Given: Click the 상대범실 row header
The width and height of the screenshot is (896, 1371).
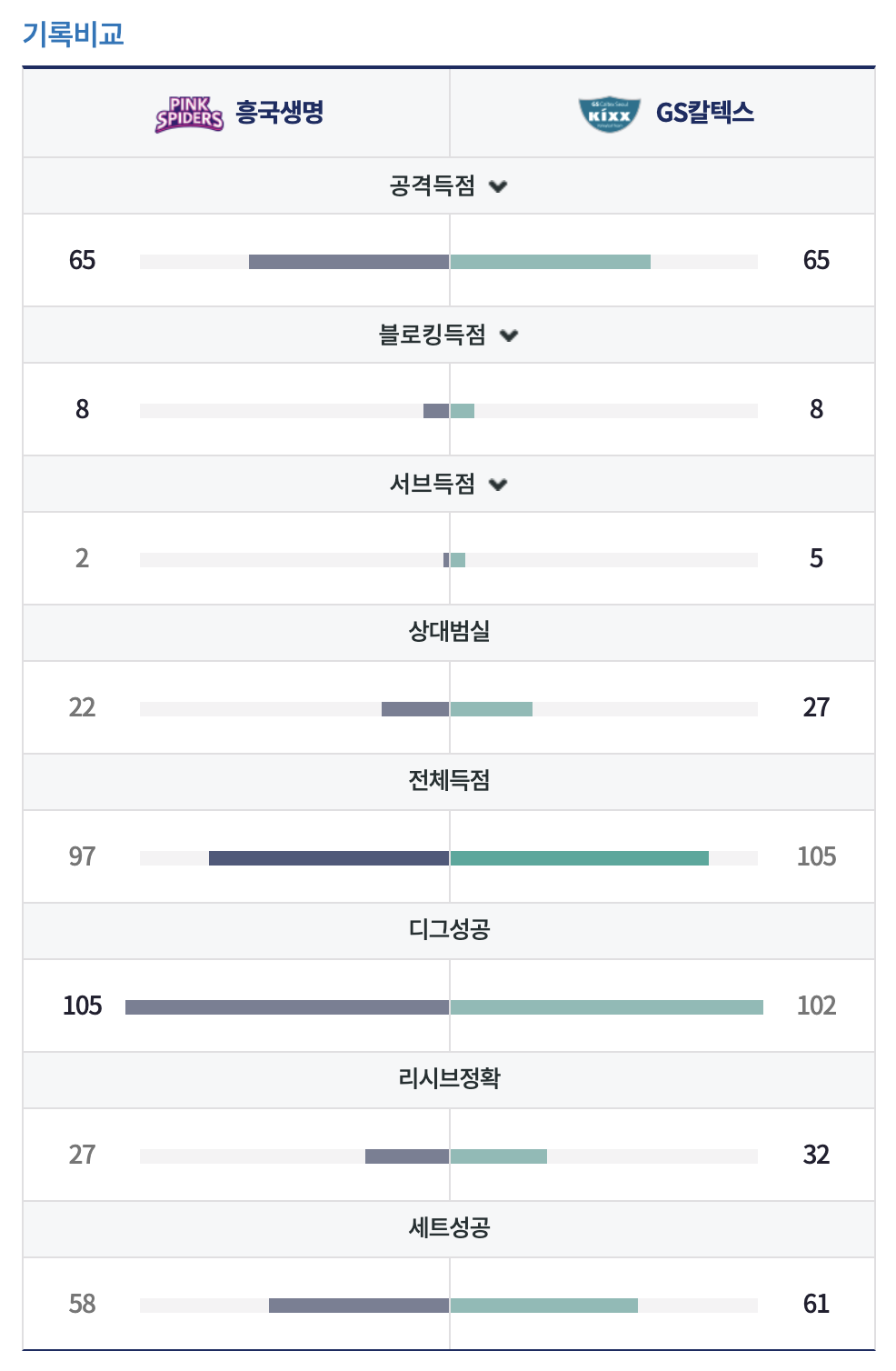Looking at the screenshot, I should pyautogui.click(x=449, y=633).
